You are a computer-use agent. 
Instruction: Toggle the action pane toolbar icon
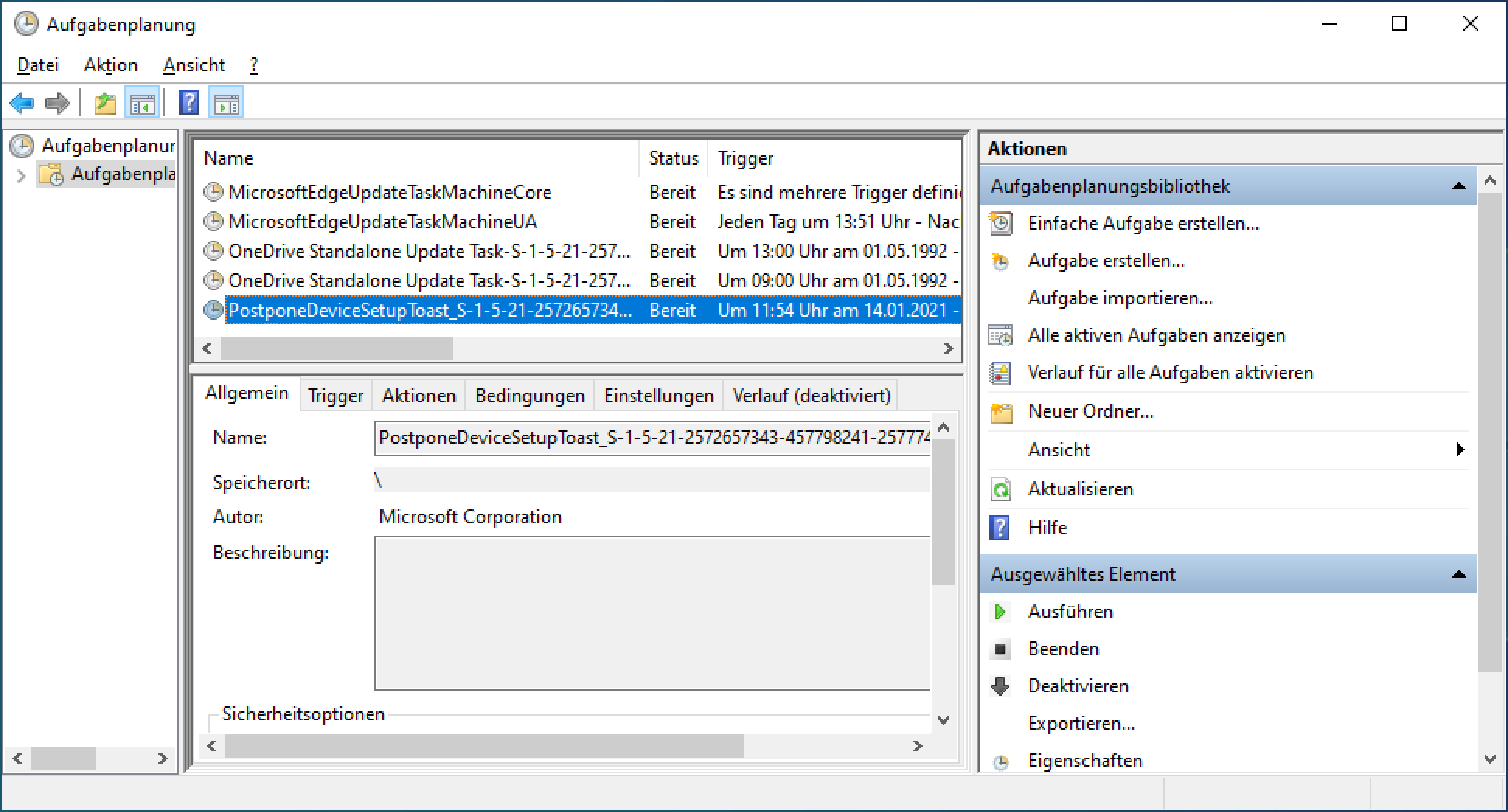click(227, 103)
